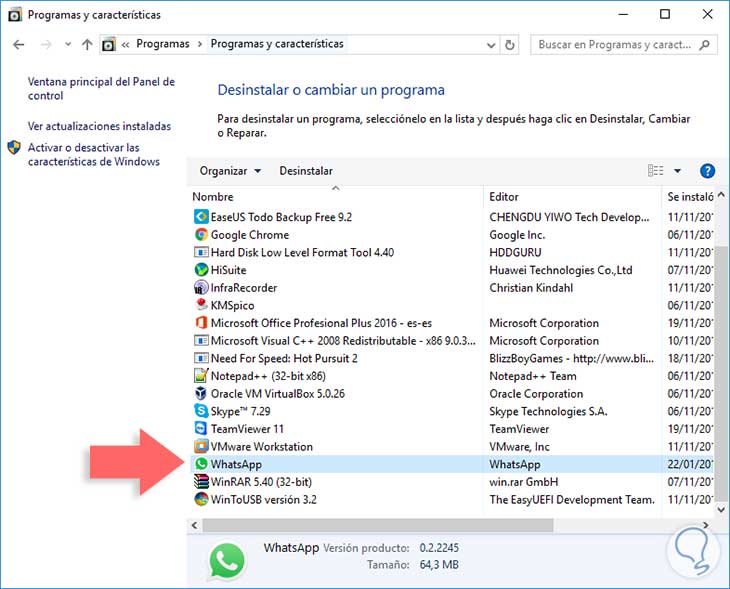Viewport: 730px width, 589px height.
Task: Select the Google Chrome row name
Action: click(250, 235)
